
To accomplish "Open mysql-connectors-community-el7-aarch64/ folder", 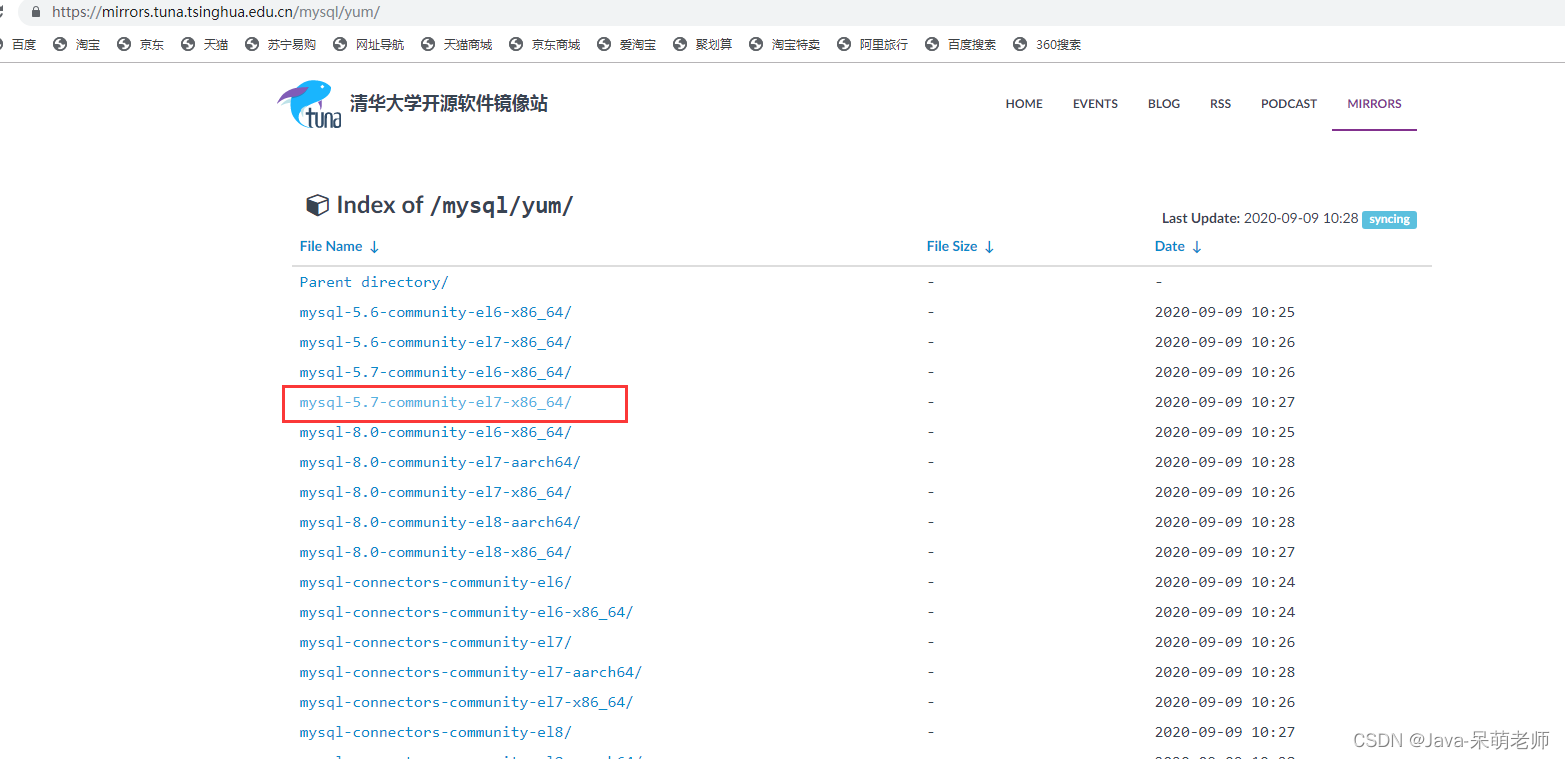I will (471, 672).
